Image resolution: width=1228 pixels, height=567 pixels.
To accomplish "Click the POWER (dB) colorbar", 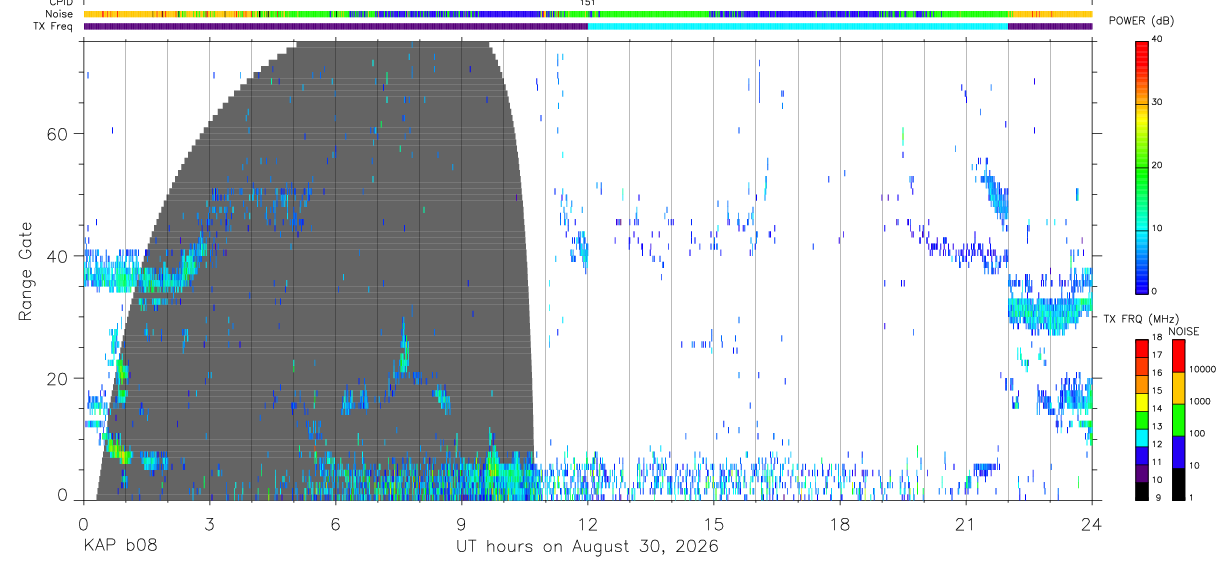I will pos(1142,166).
